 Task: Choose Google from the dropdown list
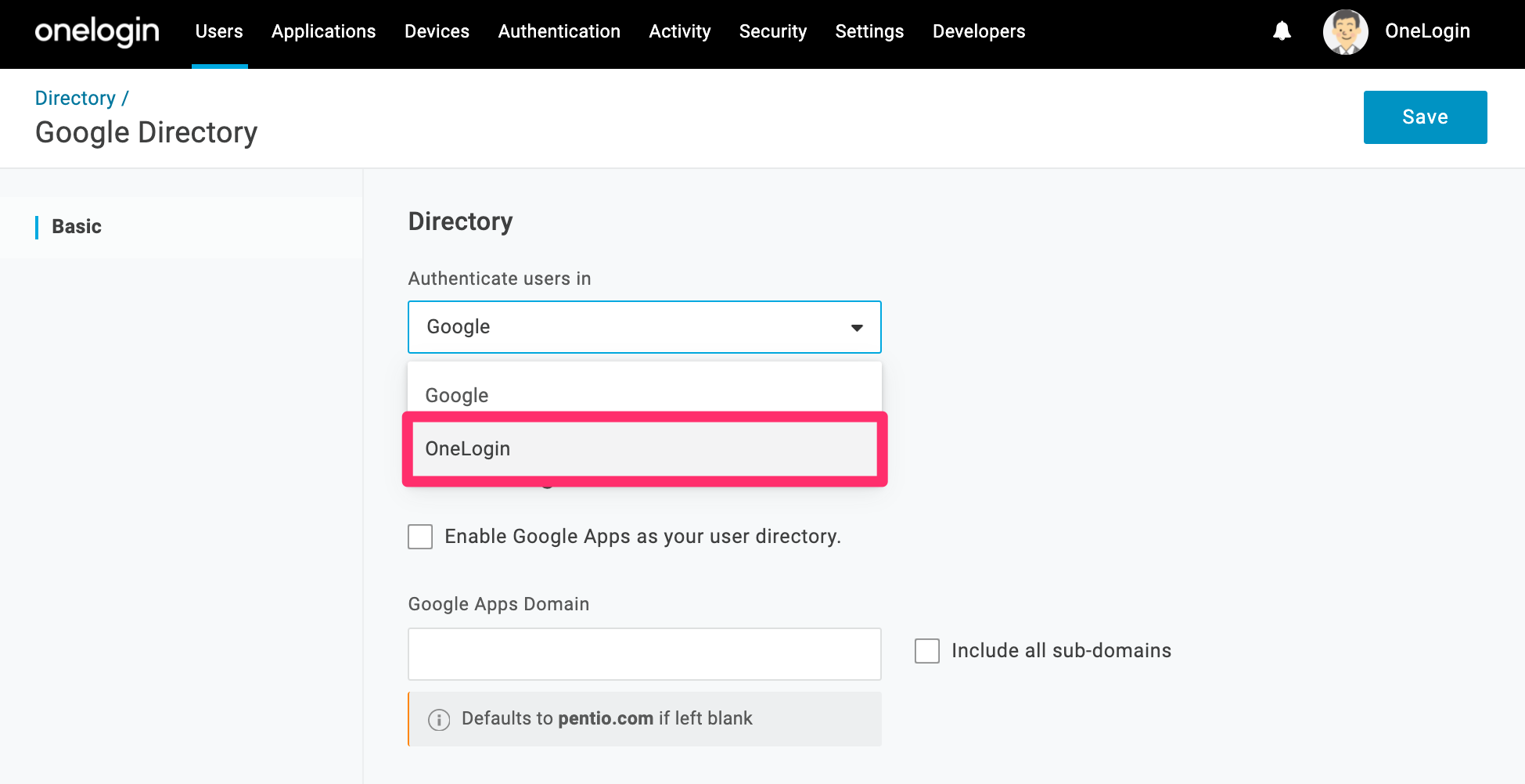tap(645, 395)
